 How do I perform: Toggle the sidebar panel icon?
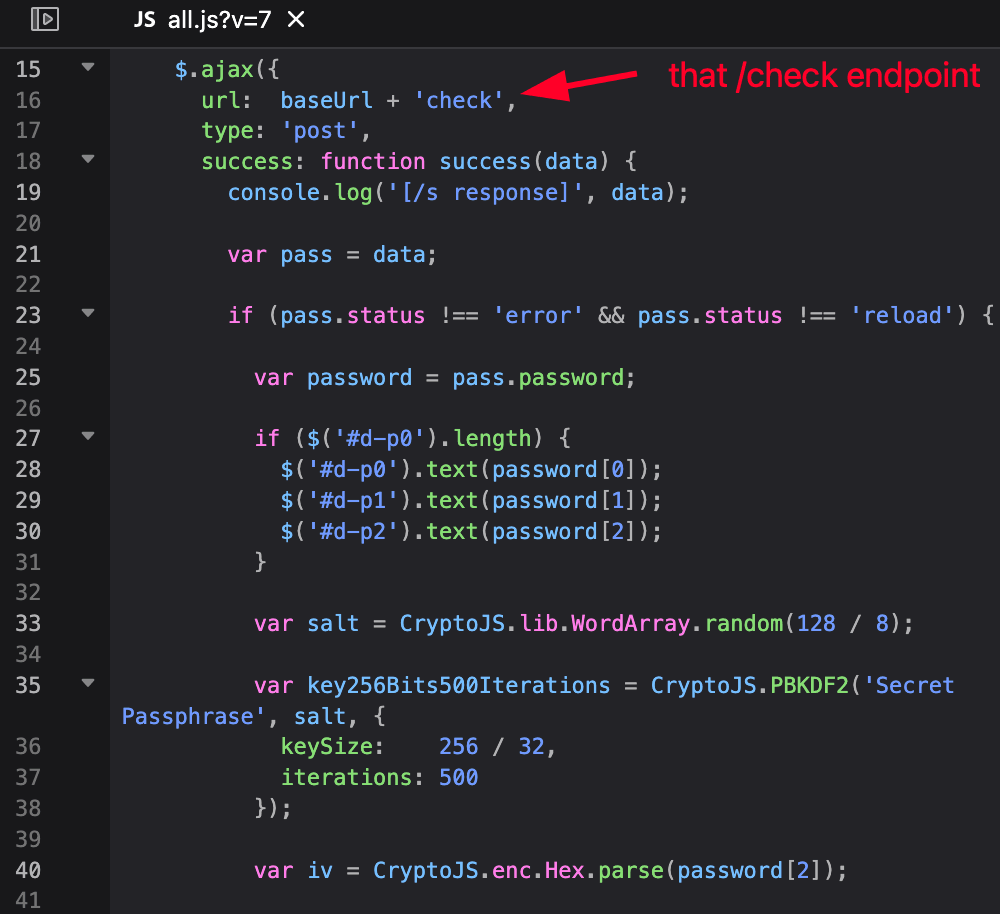[45, 19]
